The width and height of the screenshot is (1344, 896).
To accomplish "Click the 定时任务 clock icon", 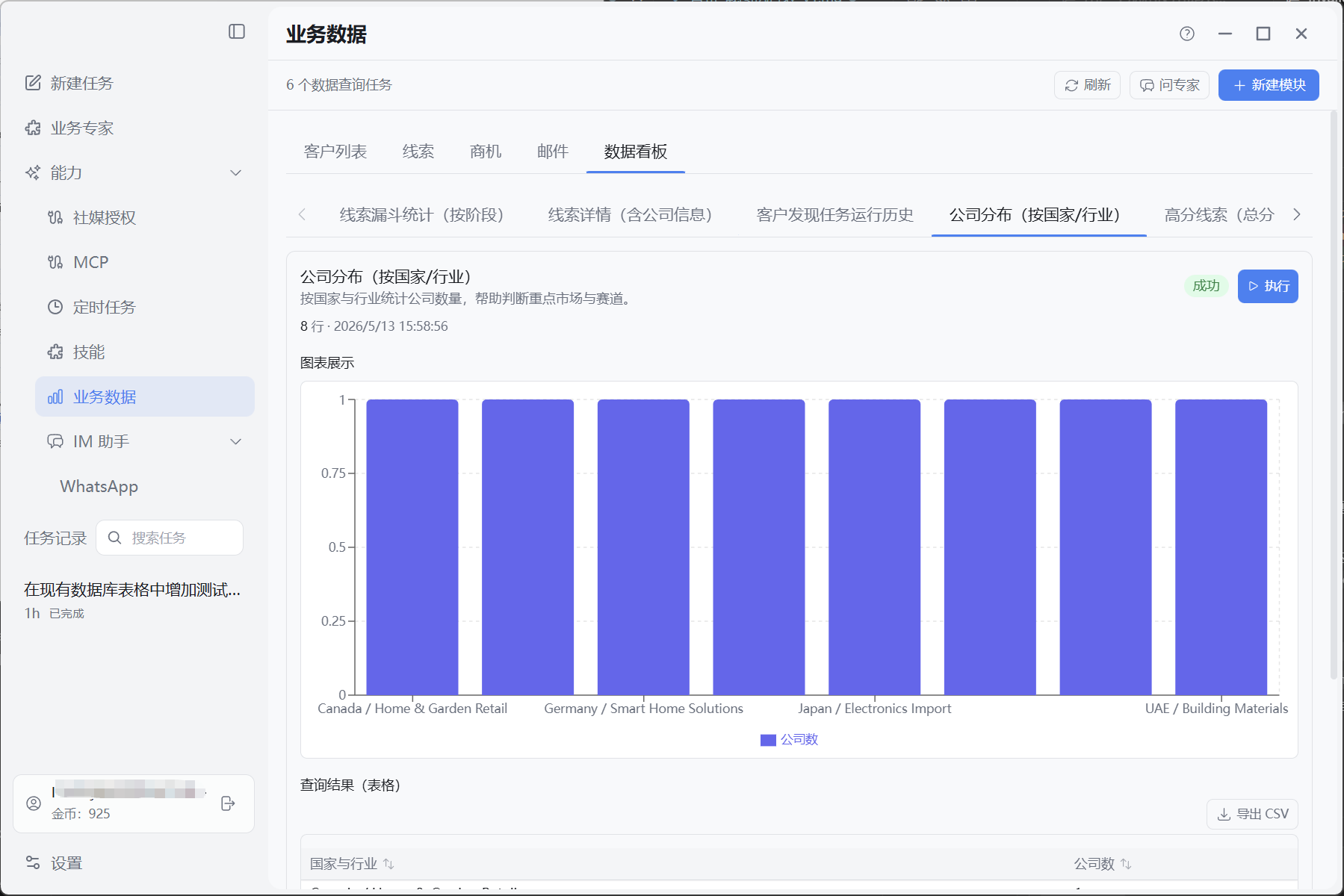I will point(55,307).
